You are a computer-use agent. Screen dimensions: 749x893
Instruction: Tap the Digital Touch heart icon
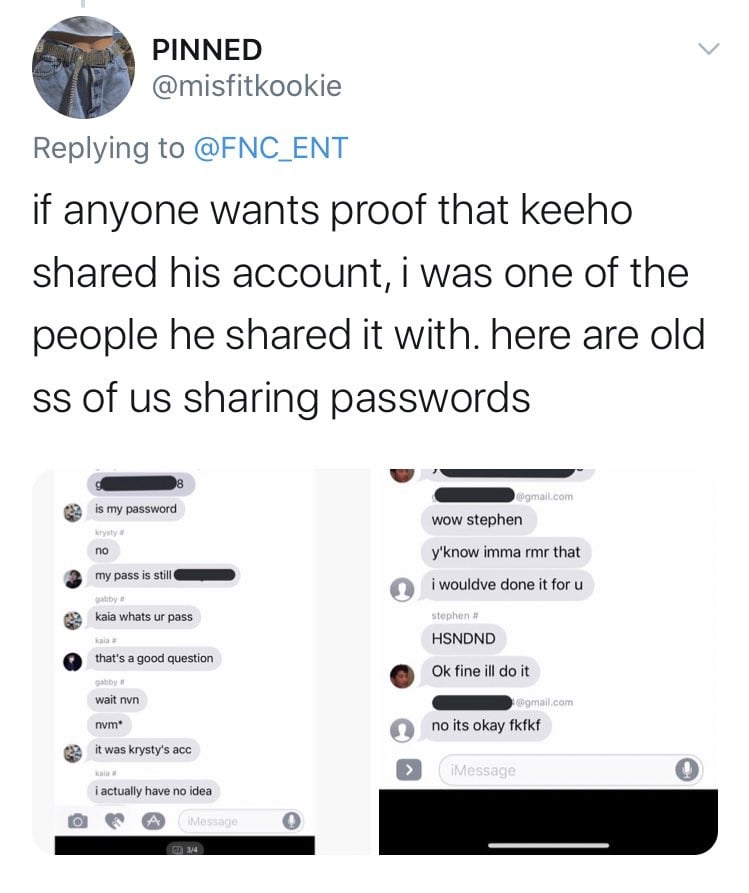(x=115, y=821)
